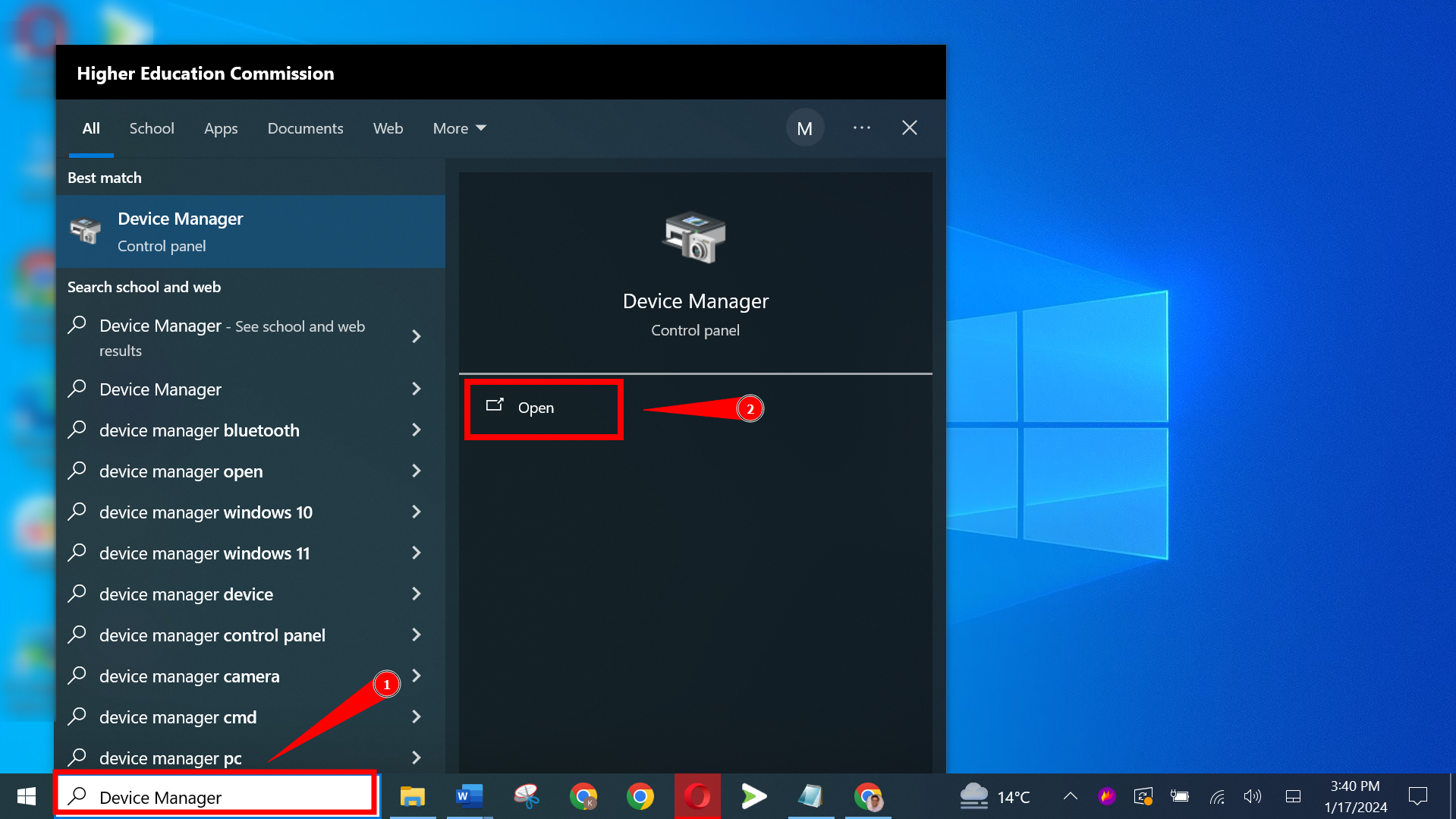
Task: Open the Wi-Fi network tray icon
Action: 1217,796
